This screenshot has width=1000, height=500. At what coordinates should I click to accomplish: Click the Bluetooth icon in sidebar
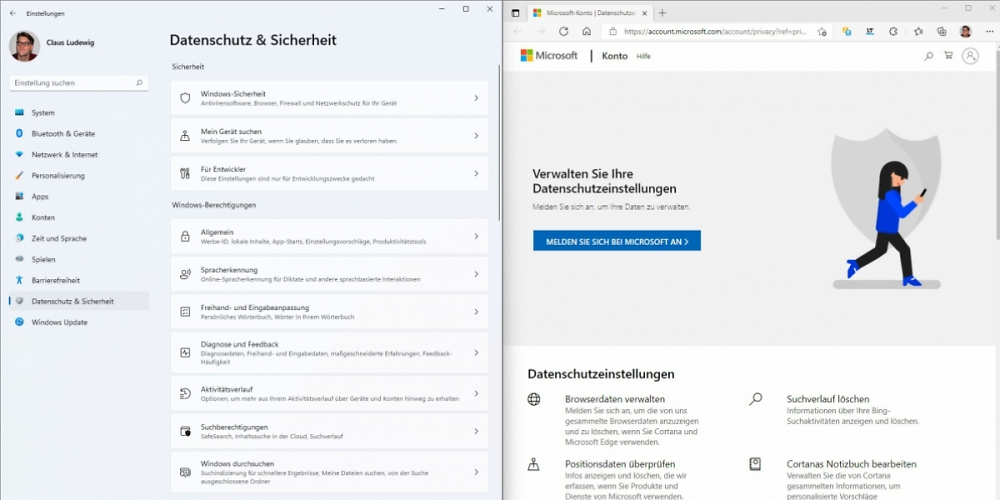coord(19,133)
